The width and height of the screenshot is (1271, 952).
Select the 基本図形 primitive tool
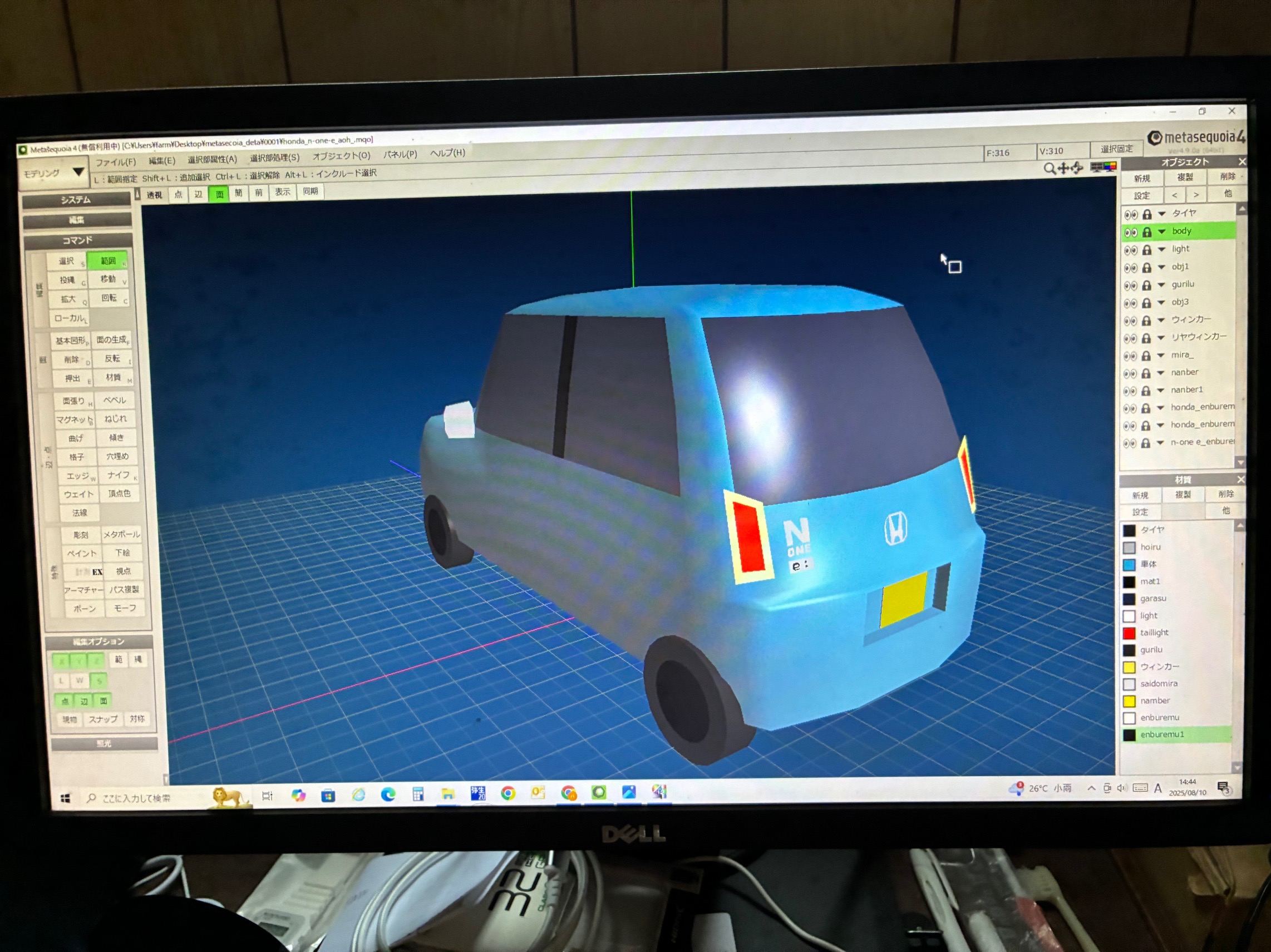pyautogui.click(x=71, y=341)
